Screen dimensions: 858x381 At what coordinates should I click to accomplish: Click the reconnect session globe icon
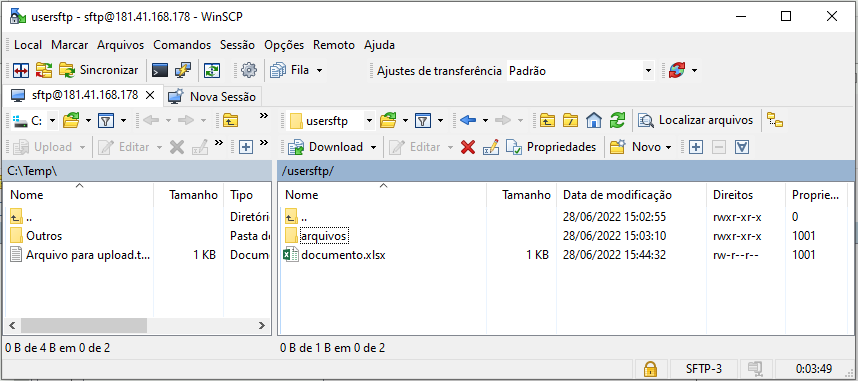pyautogui.click(x=677, y=70)
